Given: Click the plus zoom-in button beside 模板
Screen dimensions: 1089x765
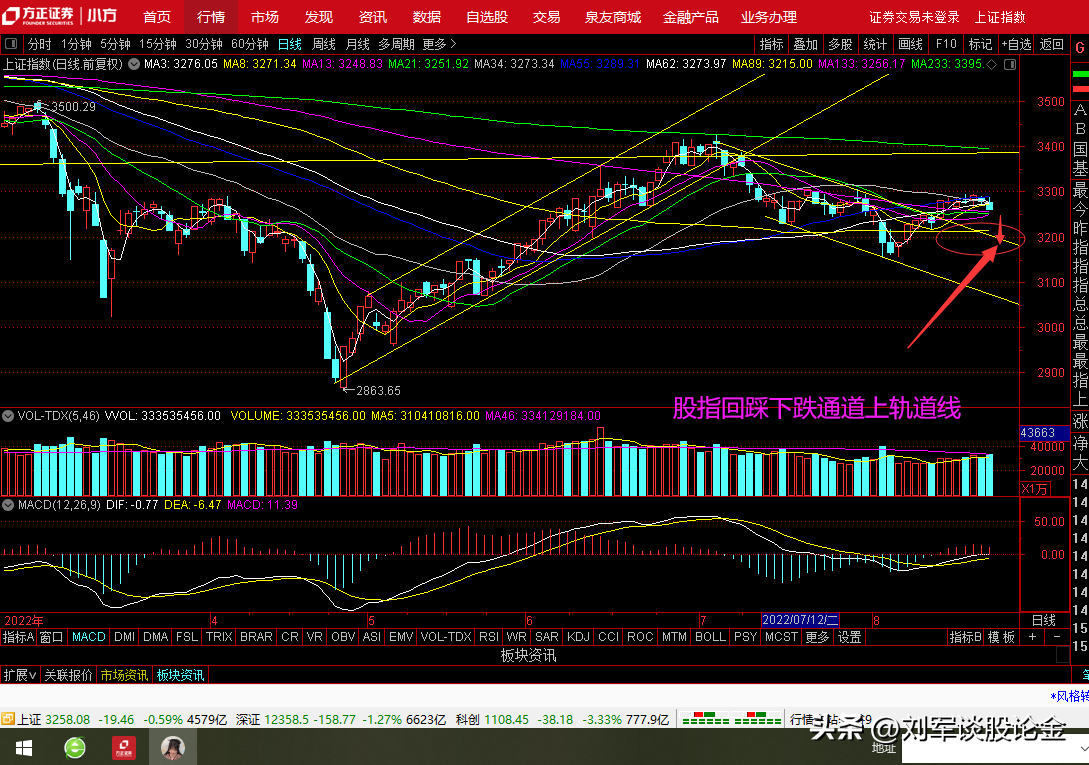Looking at the screenshot, I should (1034, 637).
